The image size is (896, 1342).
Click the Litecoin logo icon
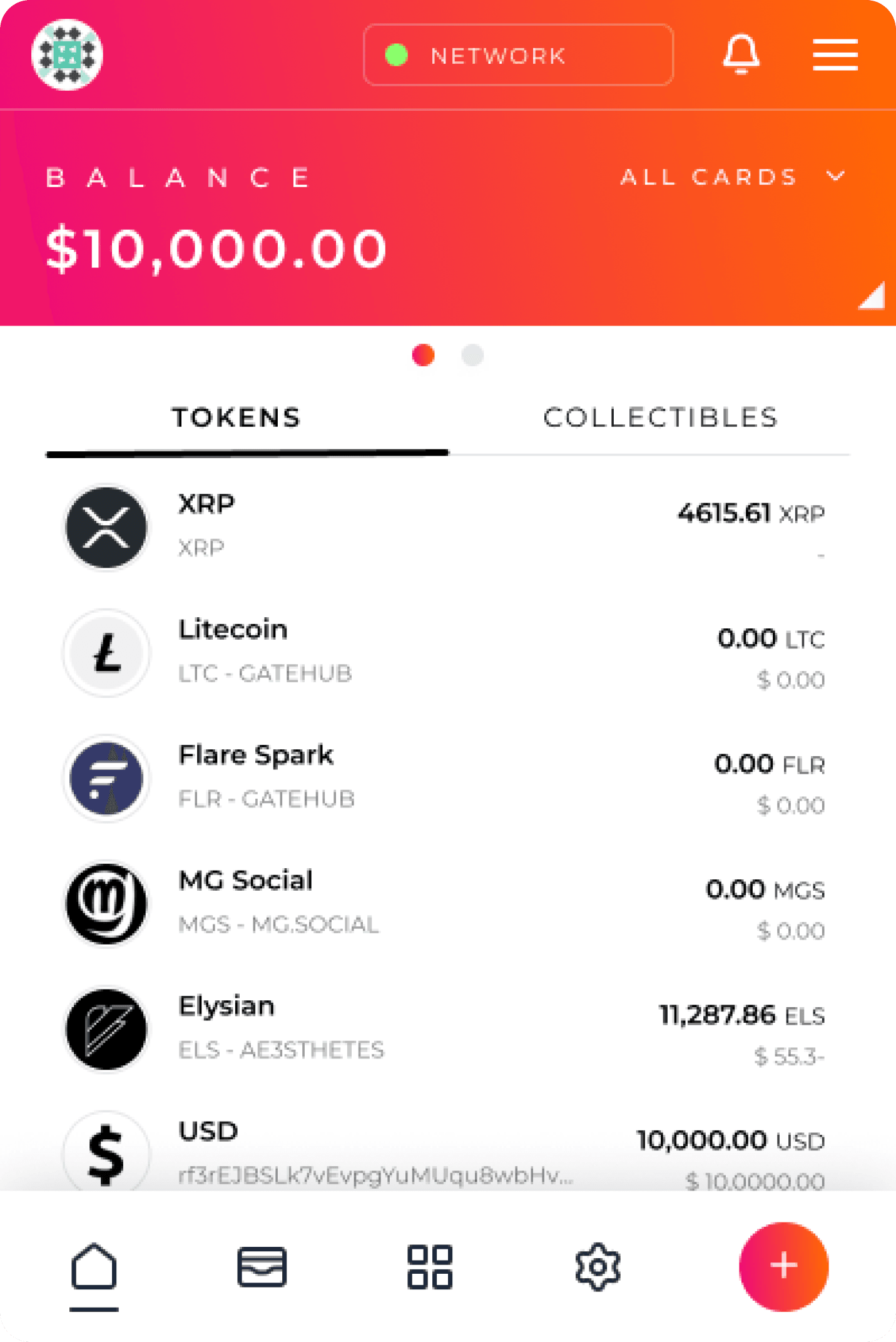coord(107,653)
